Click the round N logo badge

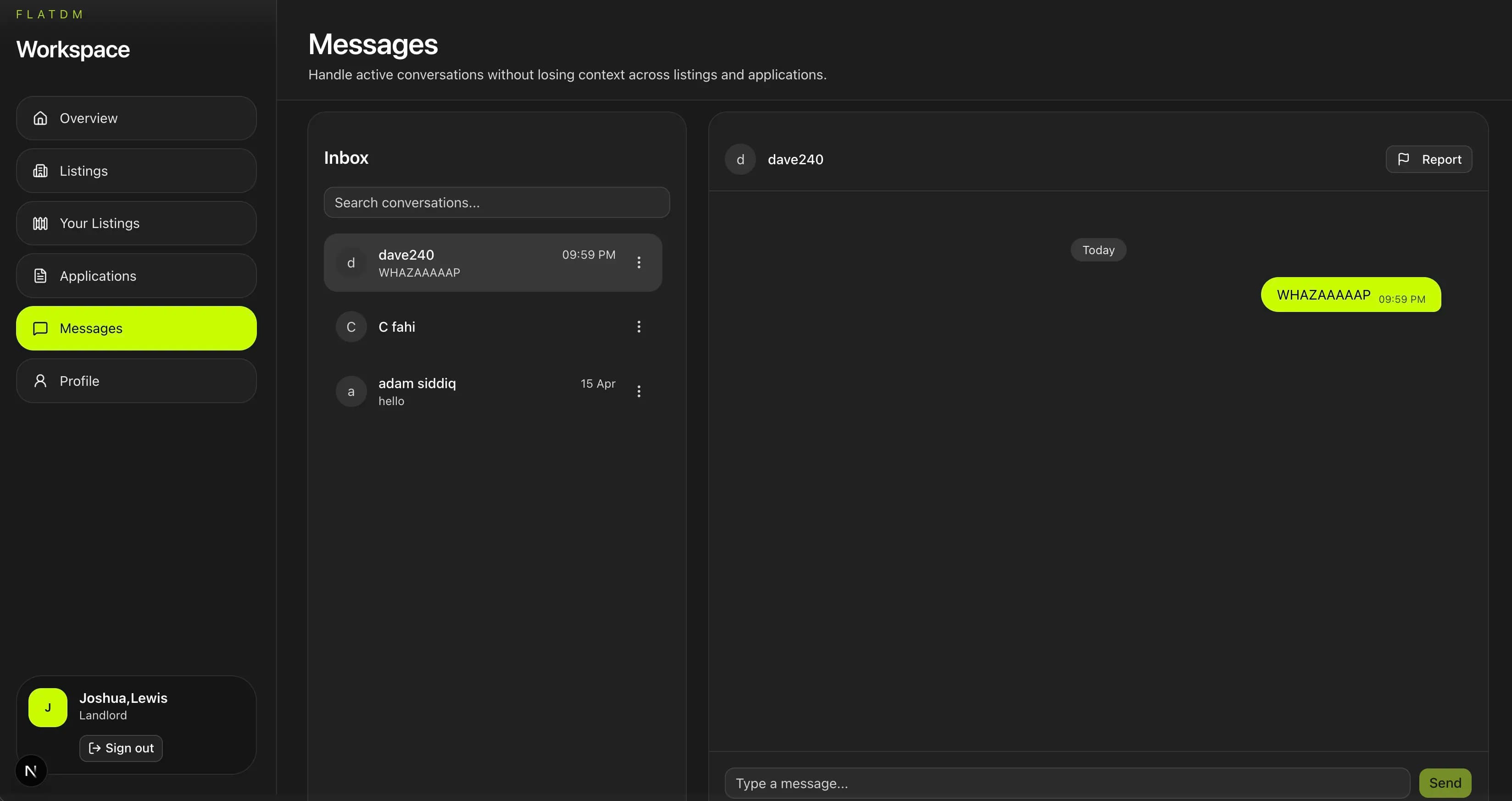31,771
